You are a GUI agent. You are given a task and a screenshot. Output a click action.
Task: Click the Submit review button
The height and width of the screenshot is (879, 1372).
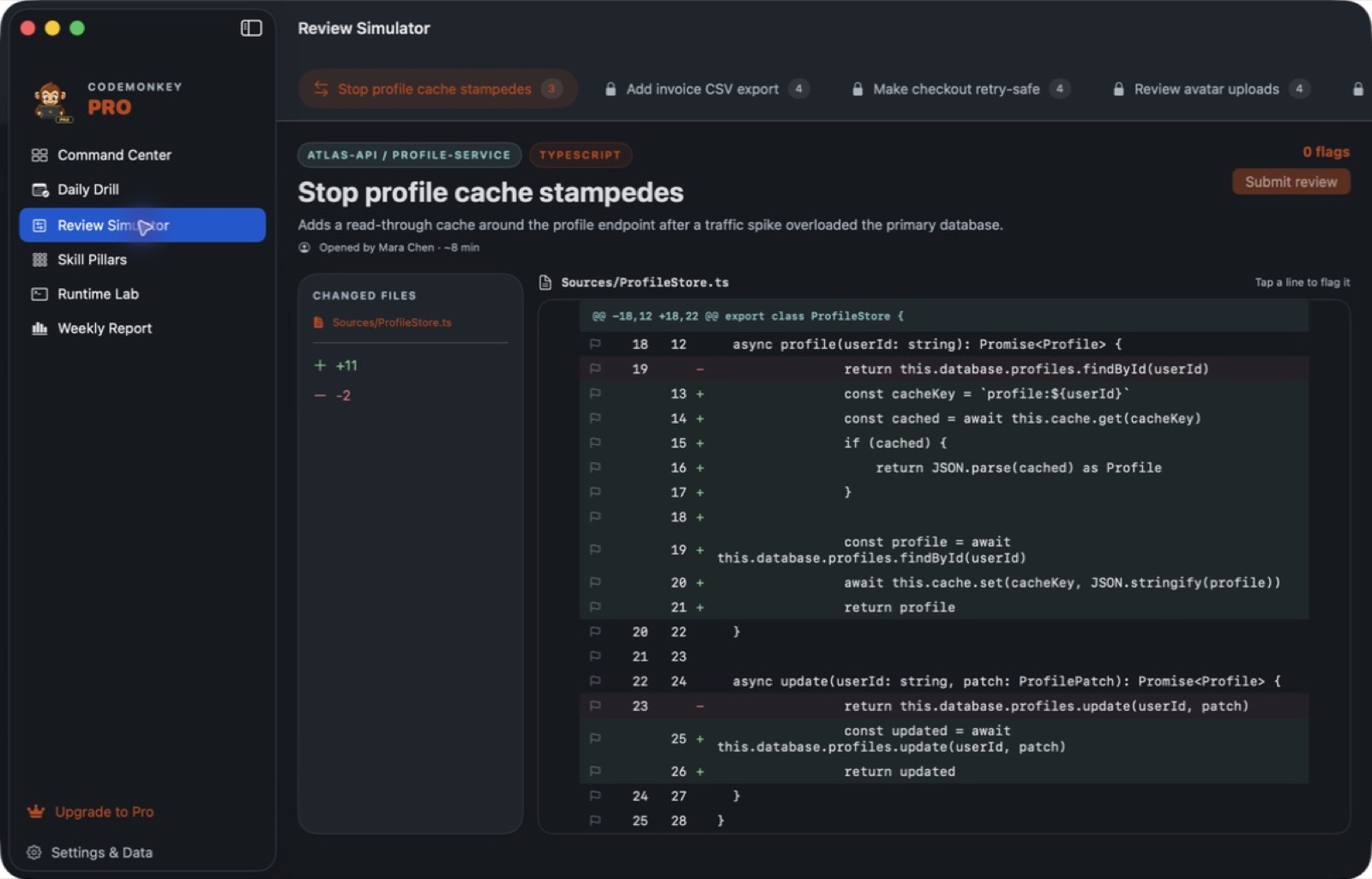click(1291, 182)
